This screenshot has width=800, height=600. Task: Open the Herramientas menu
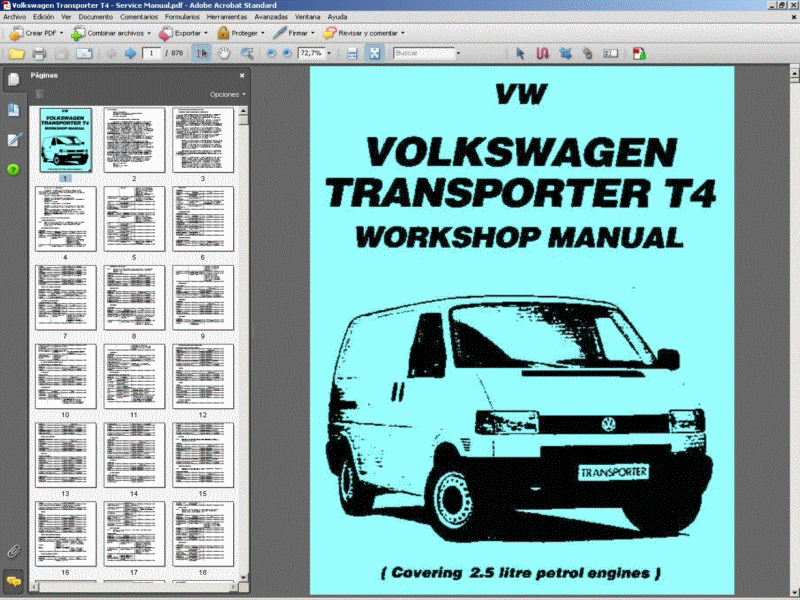coord(227,17)
